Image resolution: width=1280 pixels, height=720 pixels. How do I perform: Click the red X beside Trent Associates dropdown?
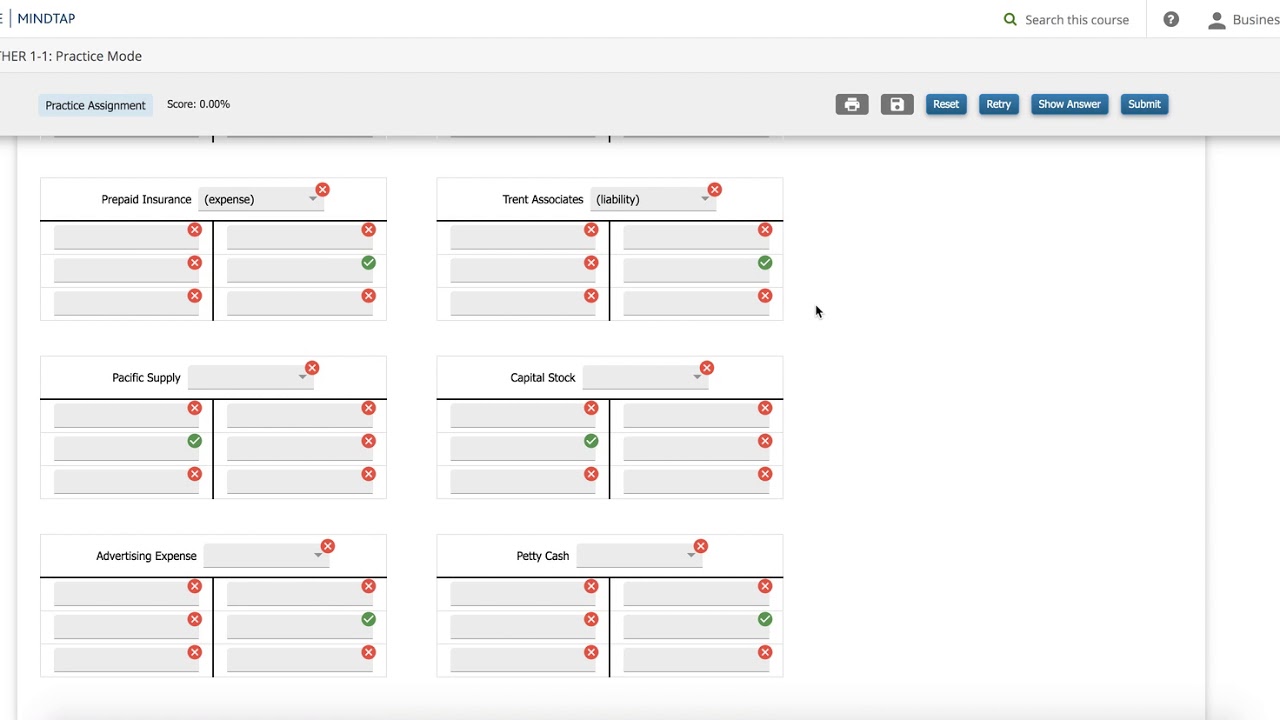714,190
